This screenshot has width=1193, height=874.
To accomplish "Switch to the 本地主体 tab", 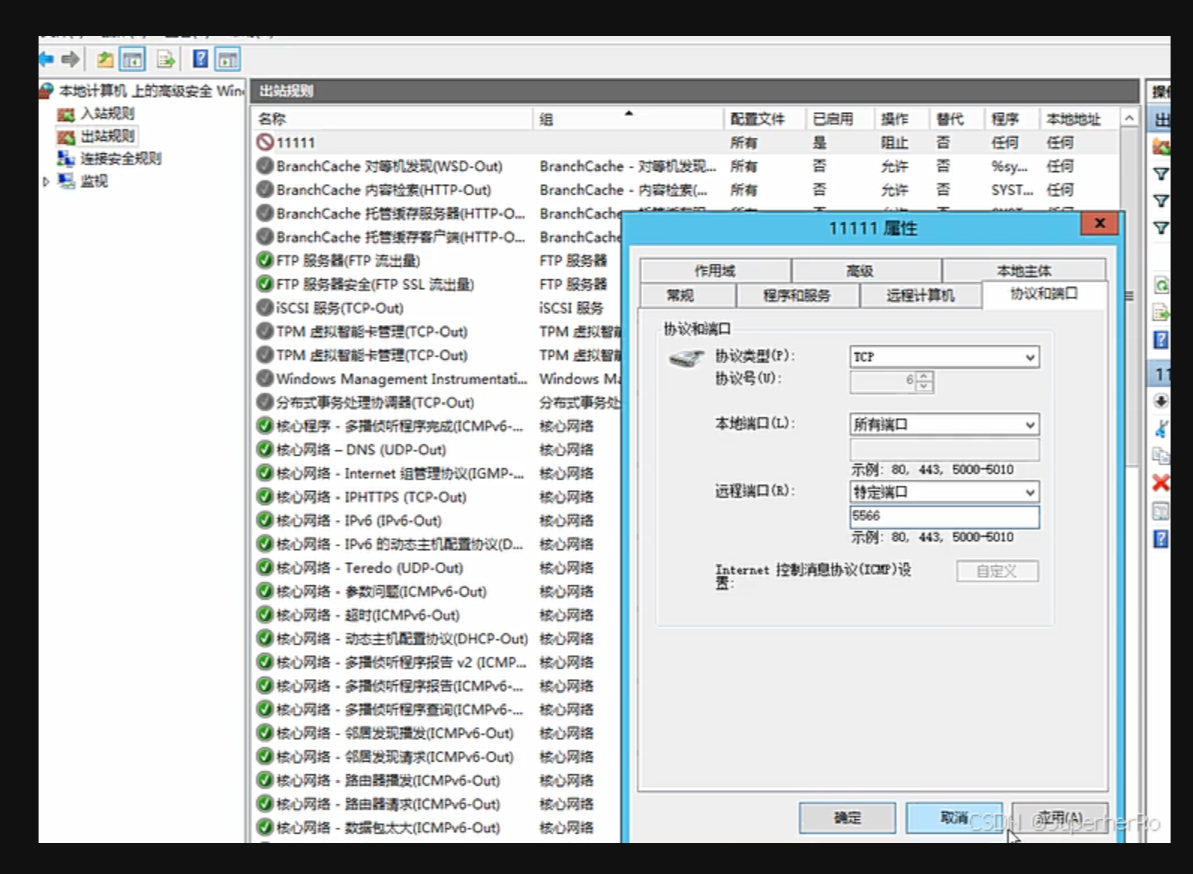I will pos(1023,271).
